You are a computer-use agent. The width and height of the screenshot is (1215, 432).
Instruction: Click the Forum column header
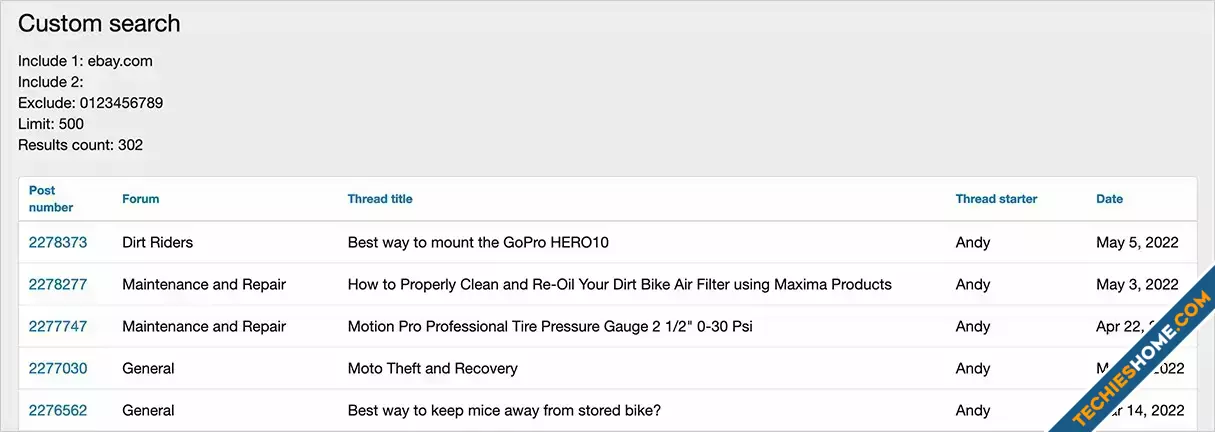click(x=141, y=199)
